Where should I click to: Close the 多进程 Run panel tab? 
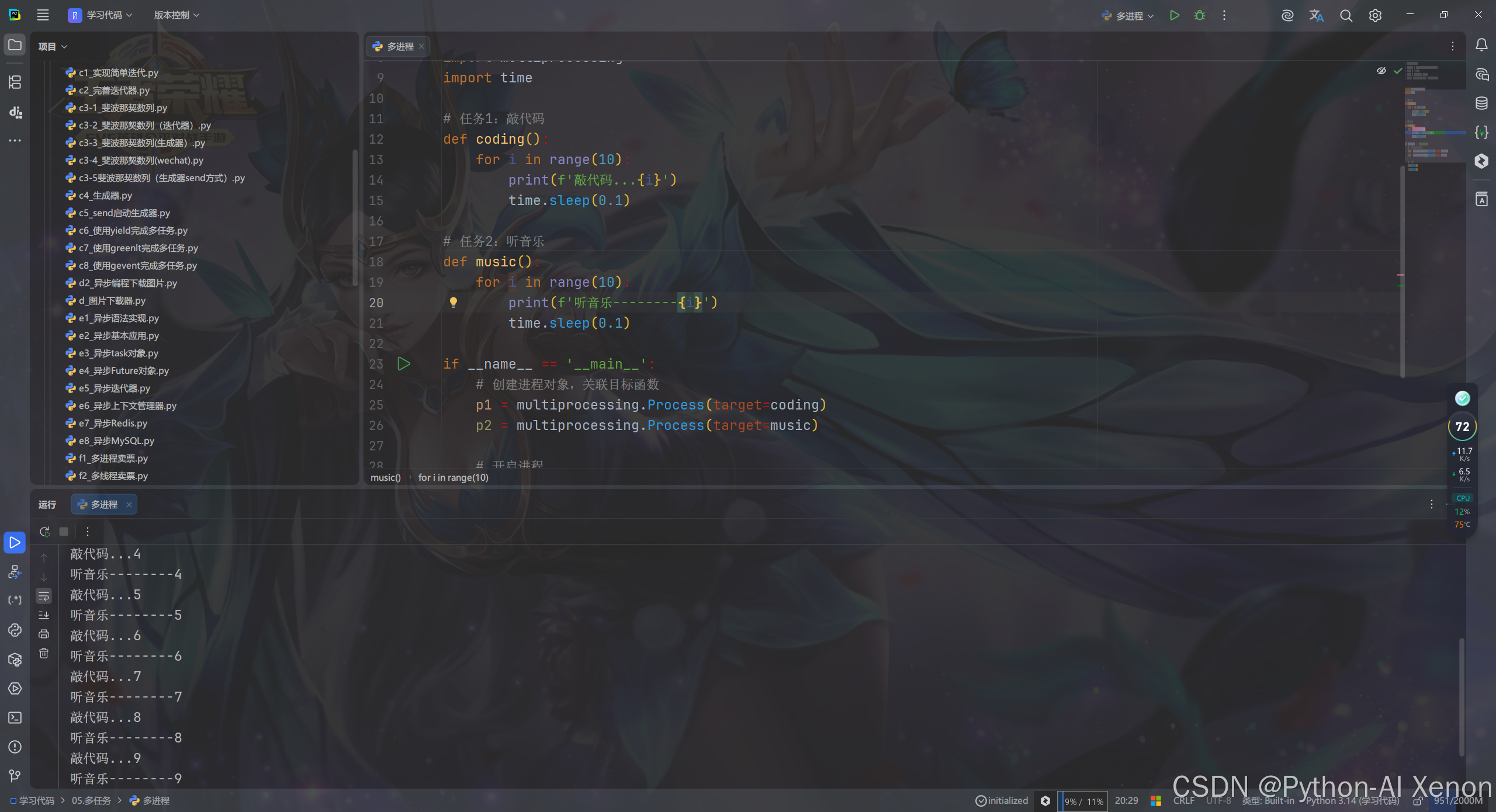pos(129,505)
